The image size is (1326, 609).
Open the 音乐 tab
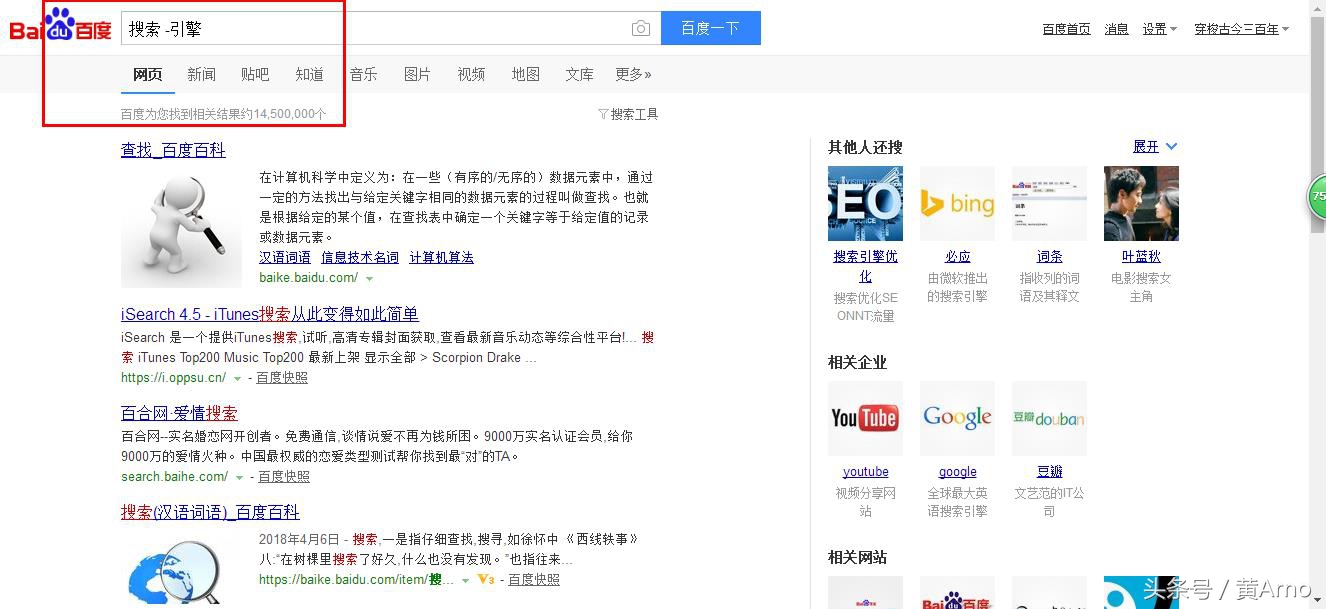point(364,74)
